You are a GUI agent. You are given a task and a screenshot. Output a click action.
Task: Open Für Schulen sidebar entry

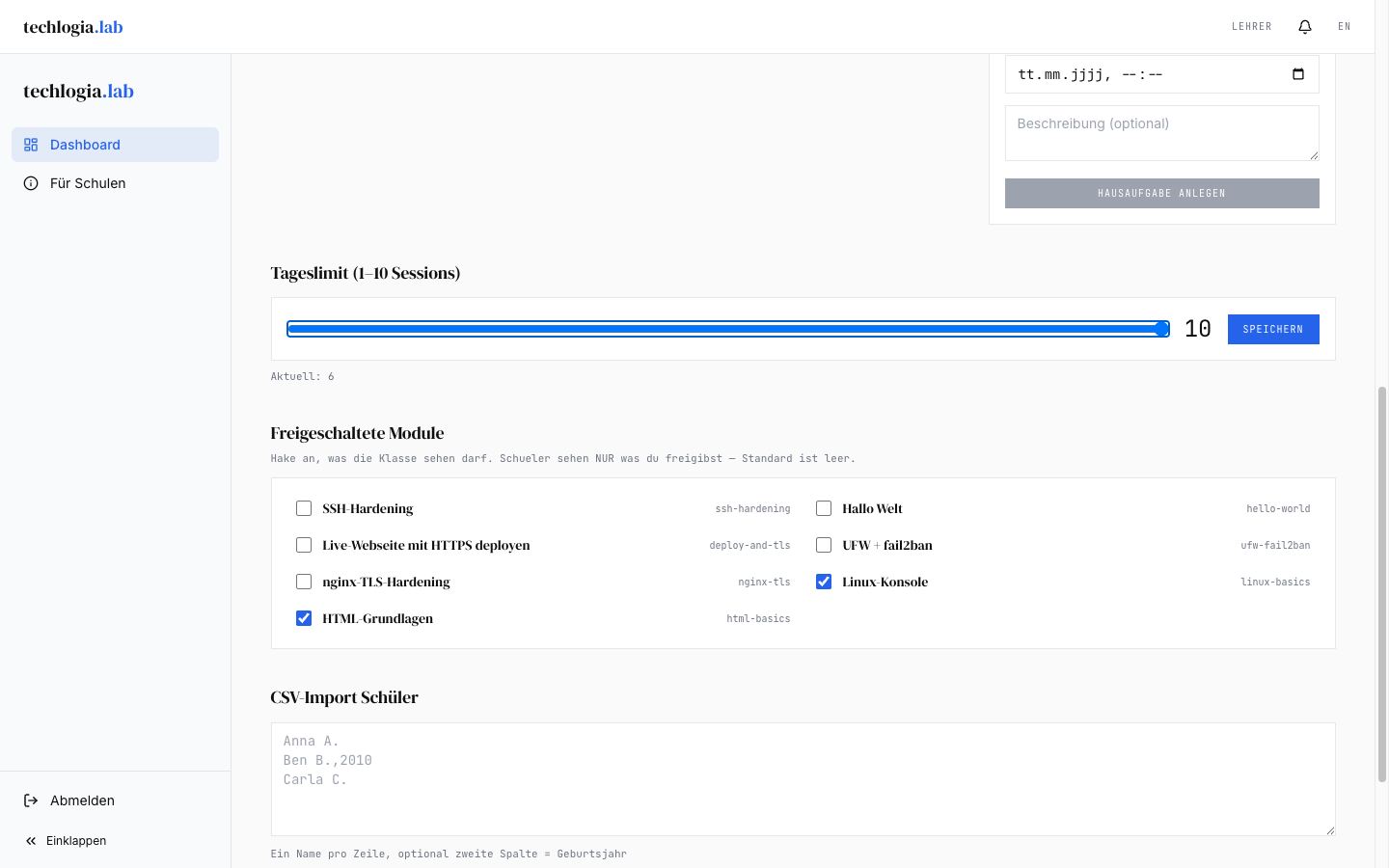click(115, 183)
